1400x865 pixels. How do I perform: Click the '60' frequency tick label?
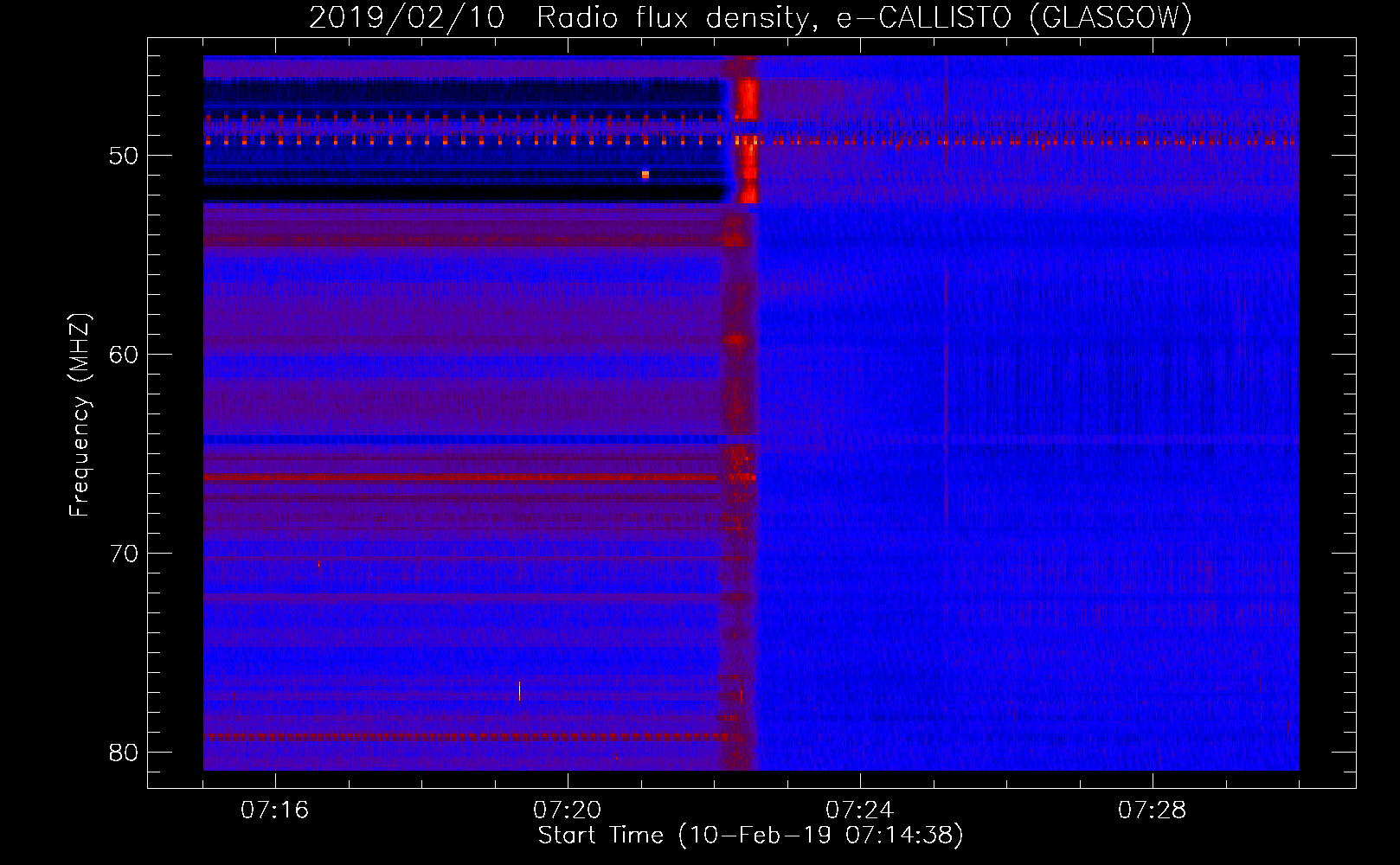(x=124, y=355)
